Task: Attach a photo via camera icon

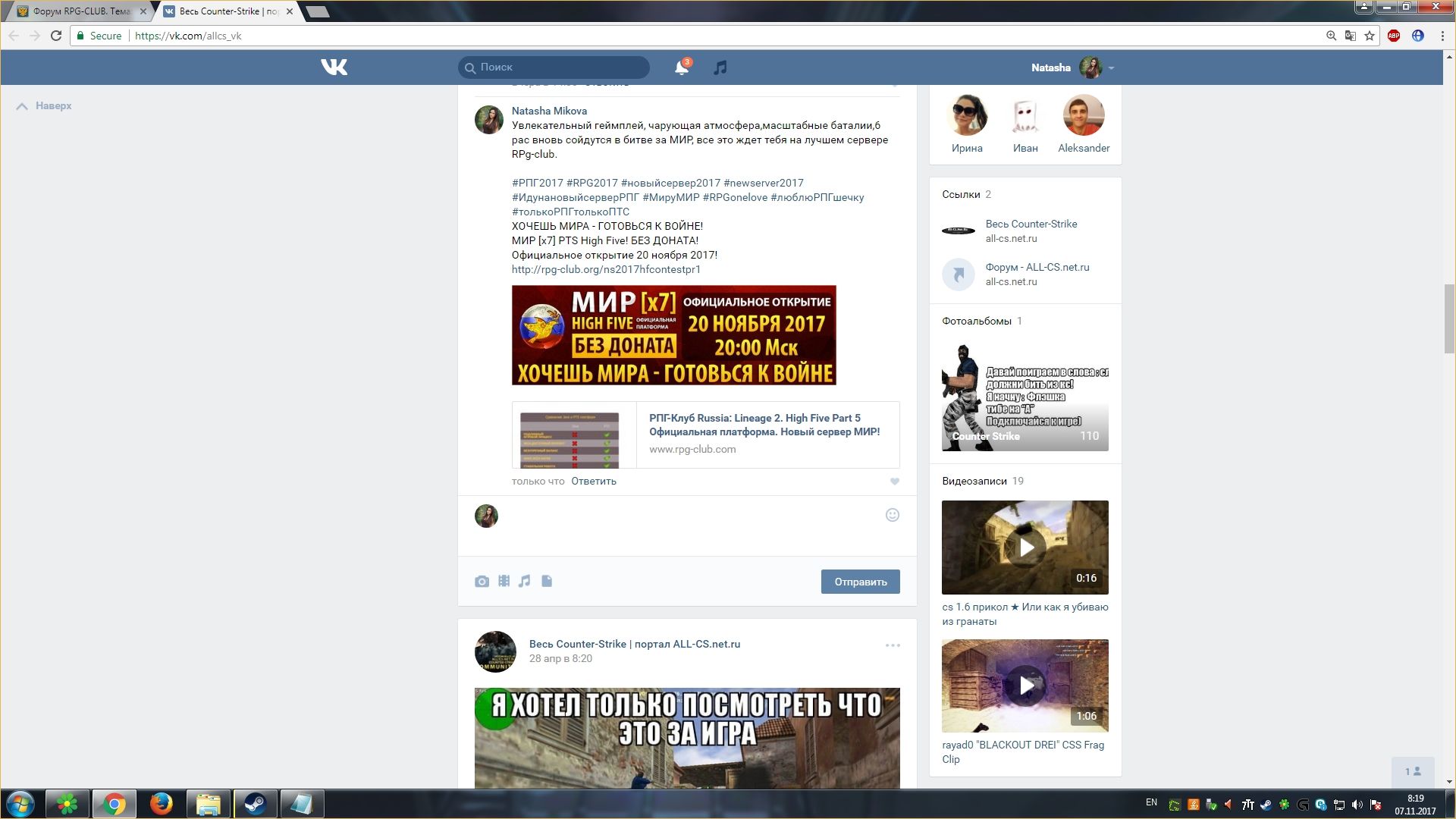Action: coord(482,582)
